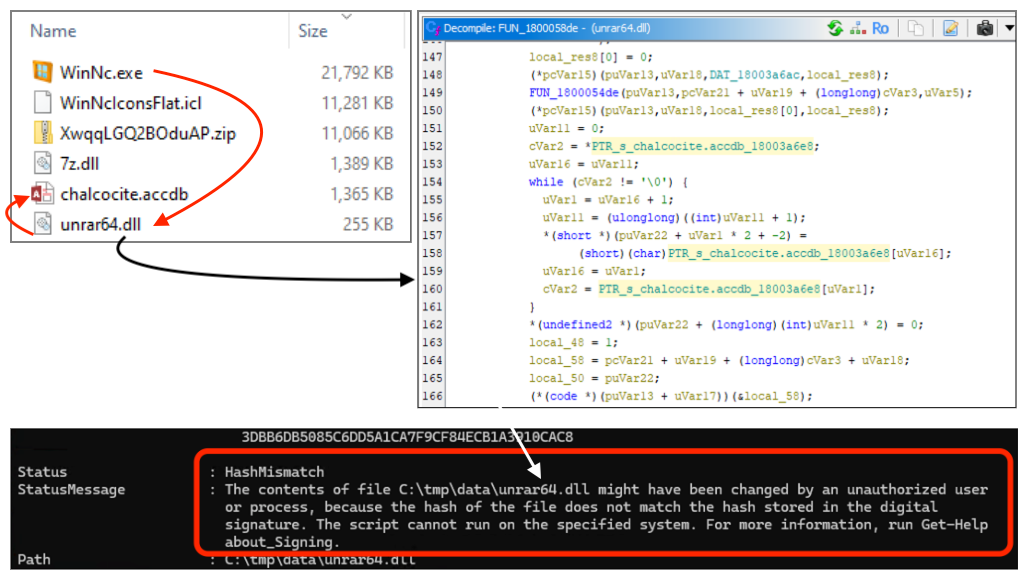Open the graph view icon in decompiler toolbar
Viewport: 1029px width, 579px height.
click(858, 28)
